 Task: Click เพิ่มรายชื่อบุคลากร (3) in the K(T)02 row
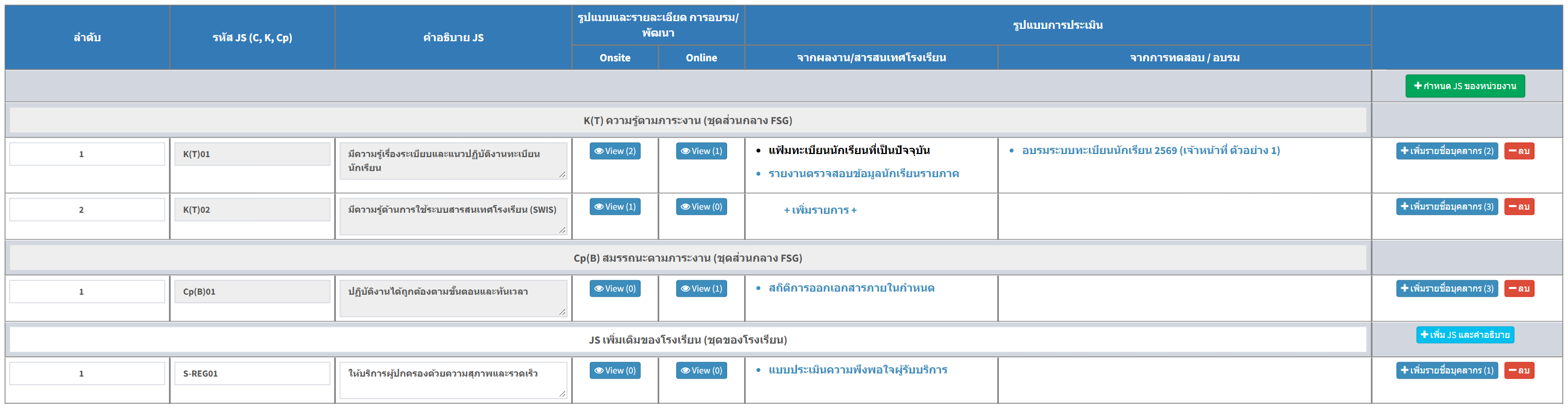point(1447,207)
